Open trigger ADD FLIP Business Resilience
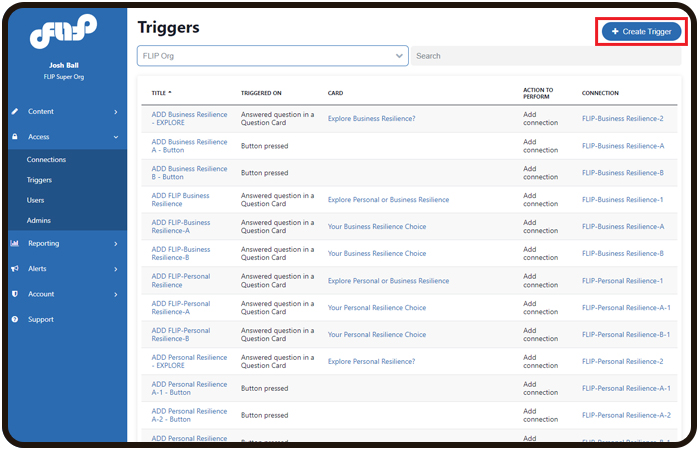 pos(180,200)
